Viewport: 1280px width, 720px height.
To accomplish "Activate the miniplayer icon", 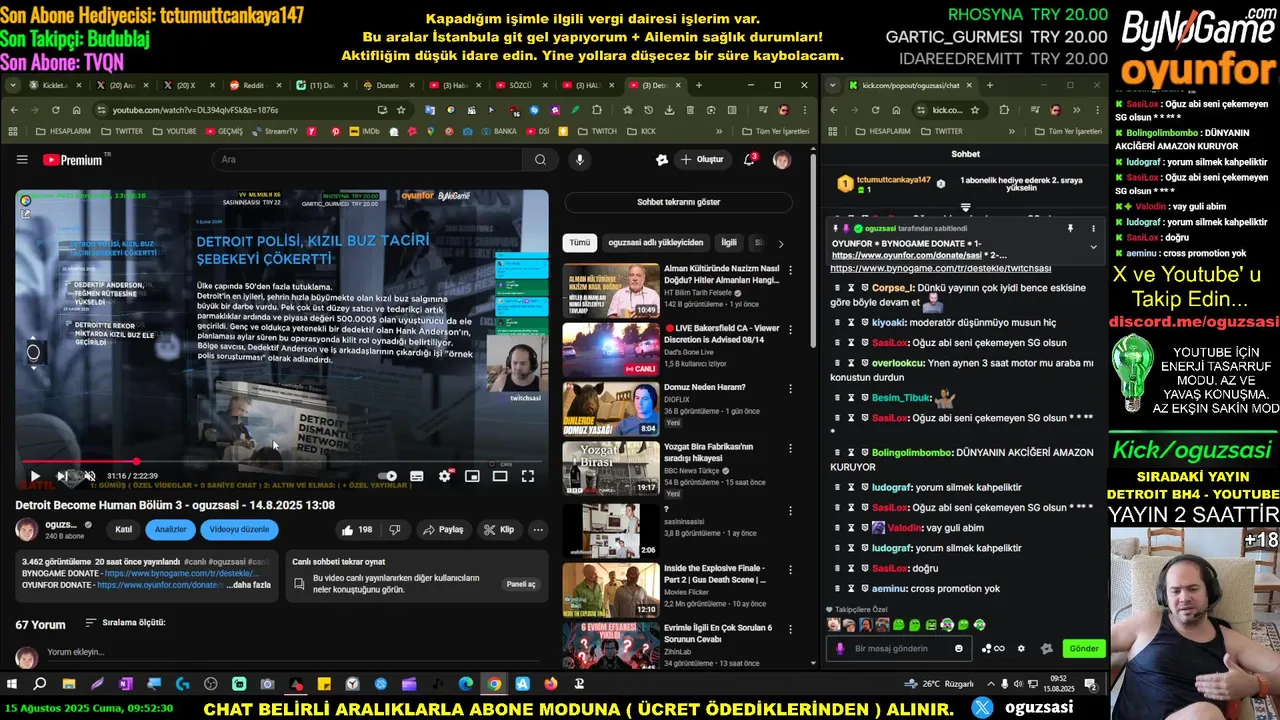I will [x=472, y=476].
